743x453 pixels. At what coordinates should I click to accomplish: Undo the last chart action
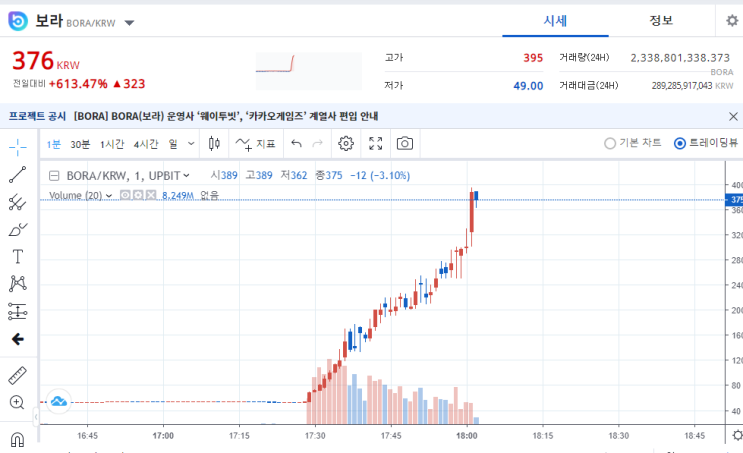(x=297, y=144)
